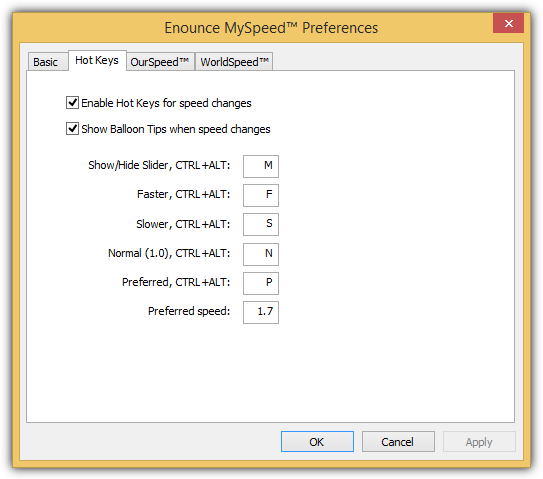Click the 'Faster, CTRL+ALT:' label

pyautogui.click(x=184, y=194)
